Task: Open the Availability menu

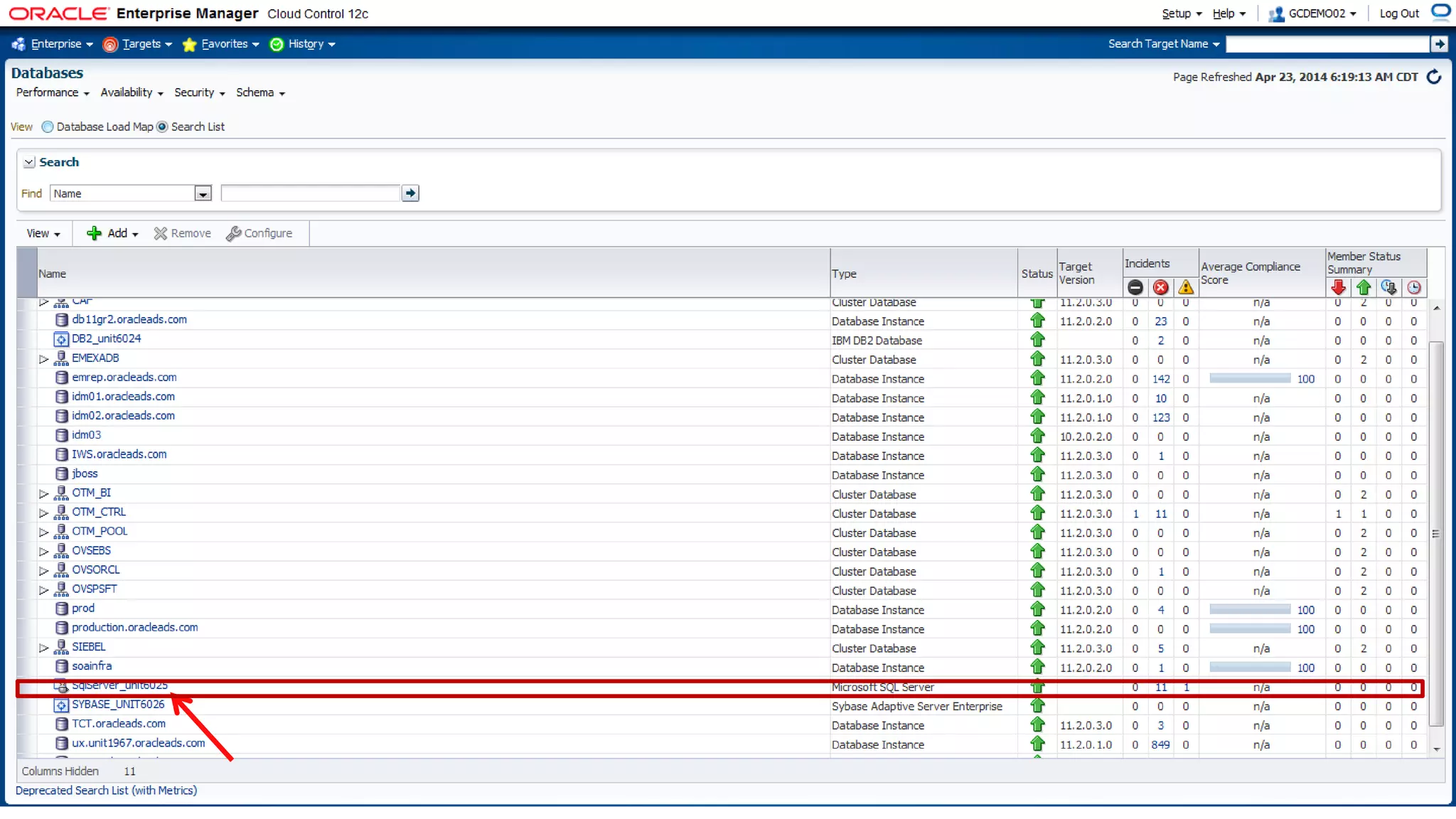Action: point(132,92)
